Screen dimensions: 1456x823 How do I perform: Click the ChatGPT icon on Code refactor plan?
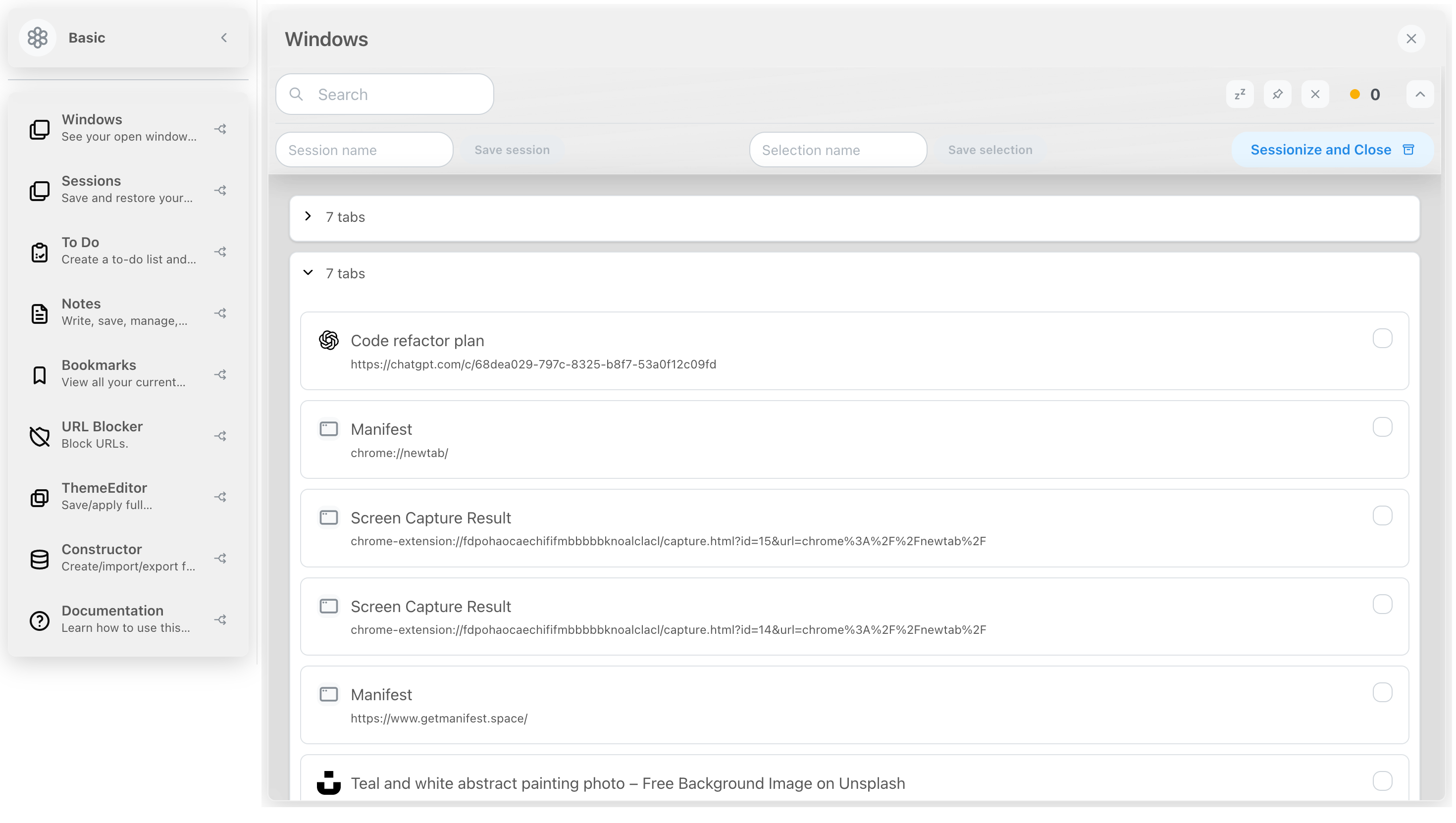pyautogui.click(x=328, y=340)
